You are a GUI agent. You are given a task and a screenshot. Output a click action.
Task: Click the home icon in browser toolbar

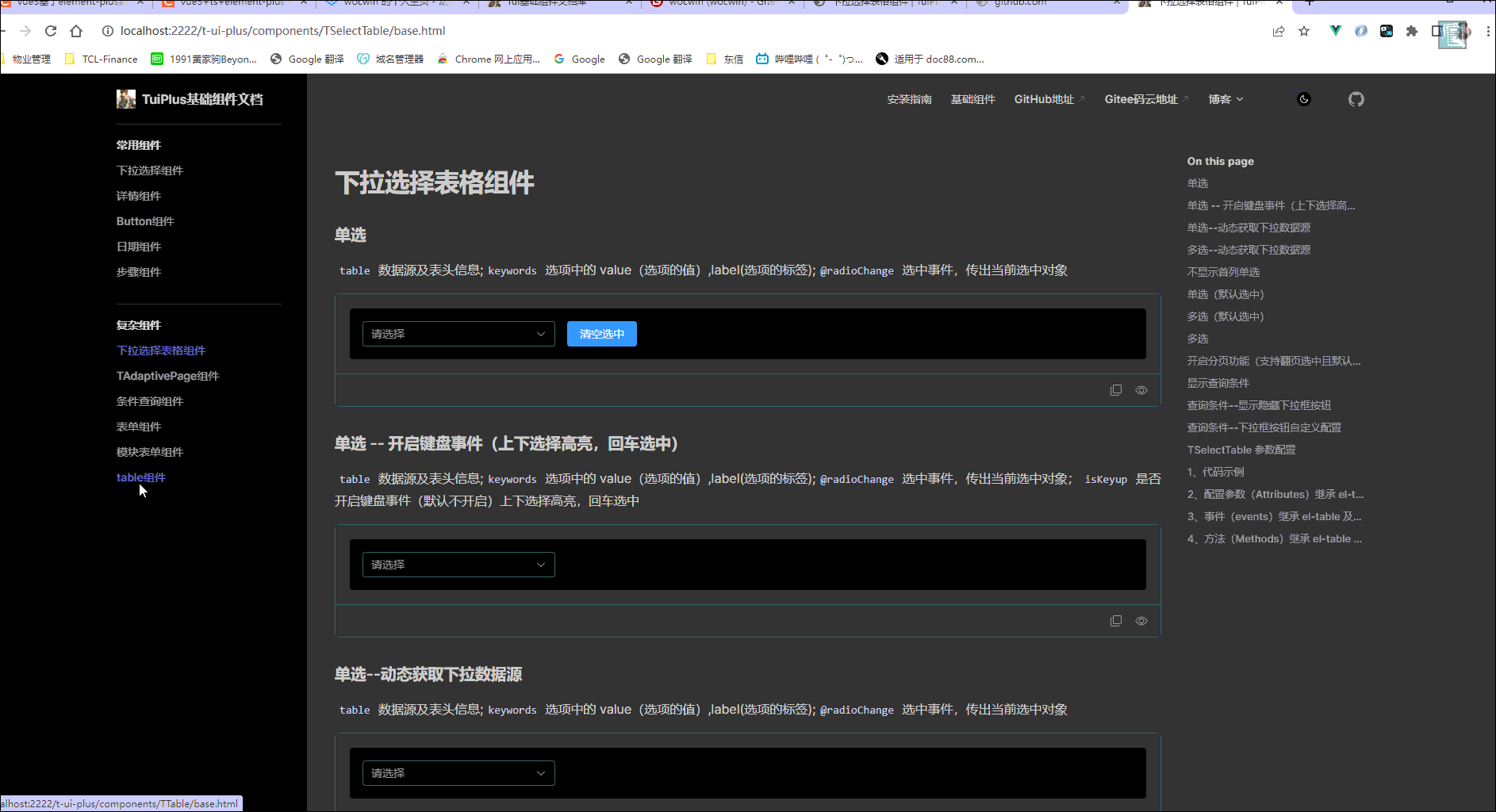(75, 31)
